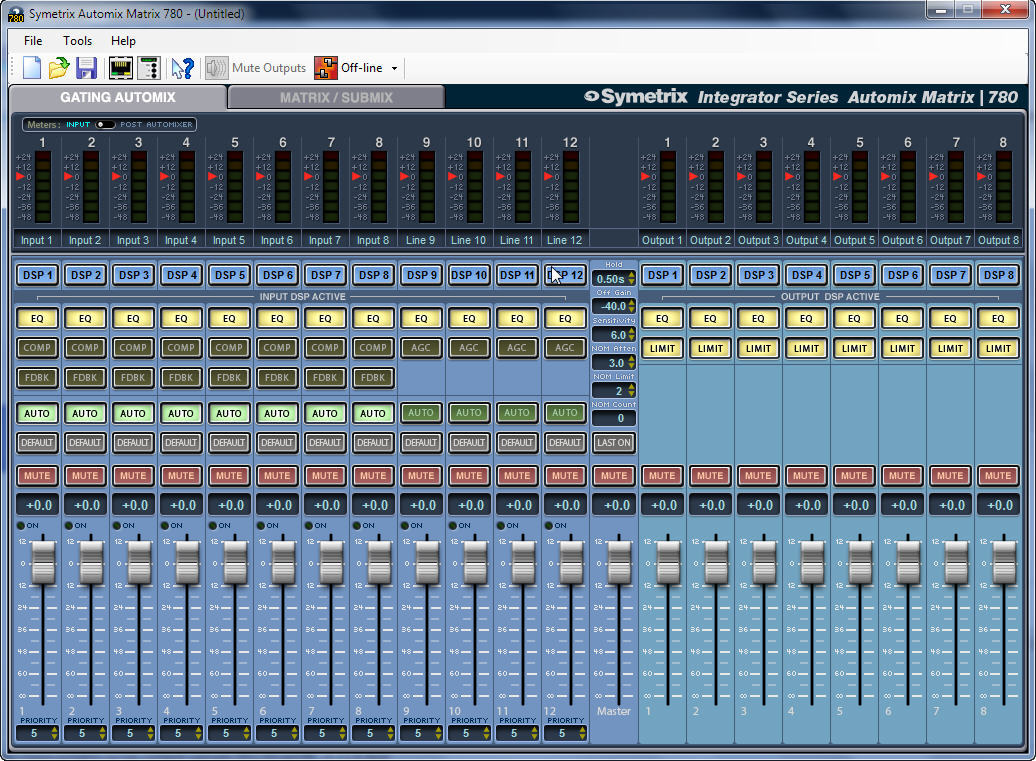Open the Tools menu
Viewport: 1036px width, 761px height.
(77, 40)
